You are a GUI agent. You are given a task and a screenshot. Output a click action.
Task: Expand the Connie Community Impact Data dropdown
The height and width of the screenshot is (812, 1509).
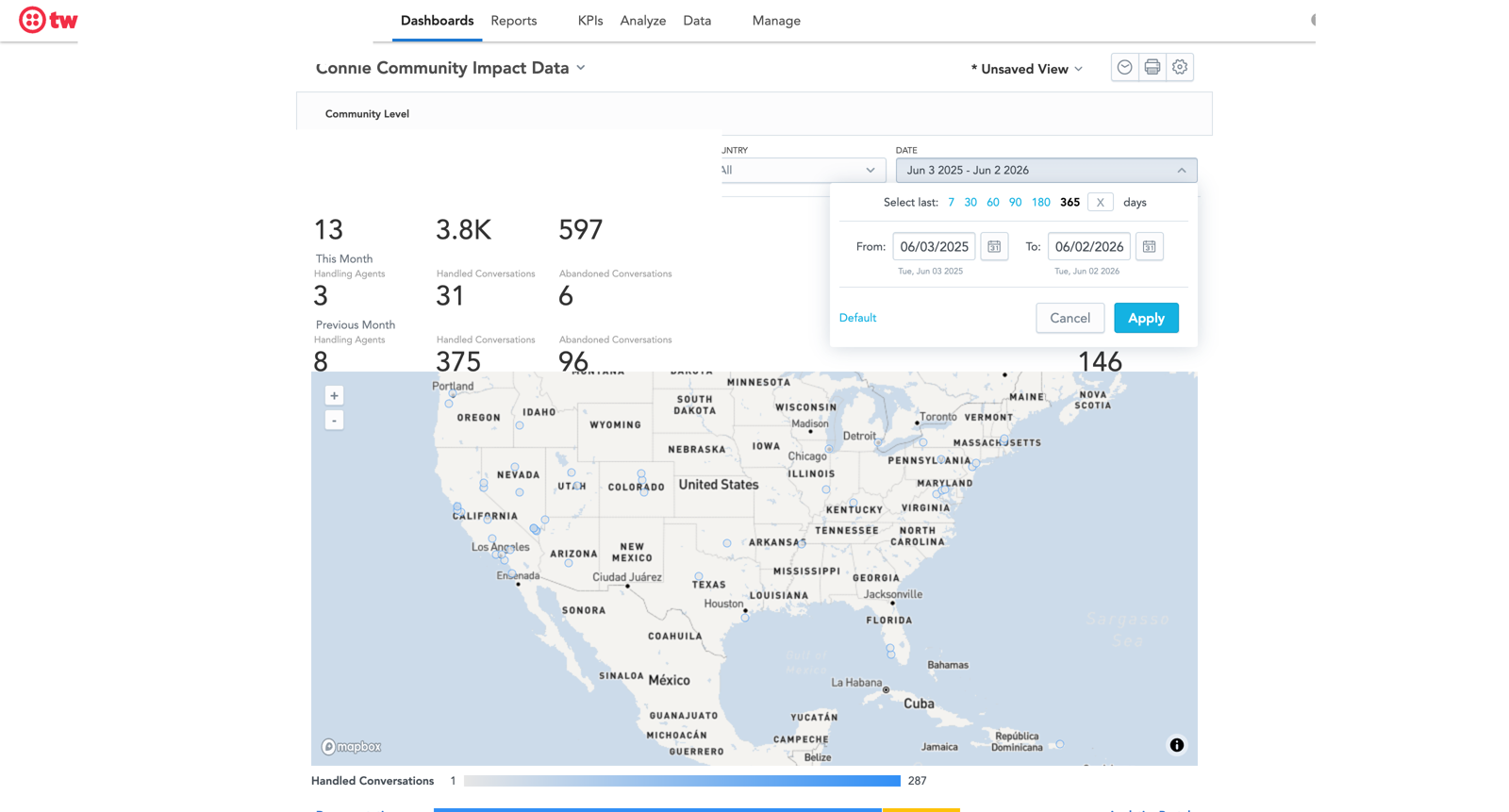click(x=581, y=68)
